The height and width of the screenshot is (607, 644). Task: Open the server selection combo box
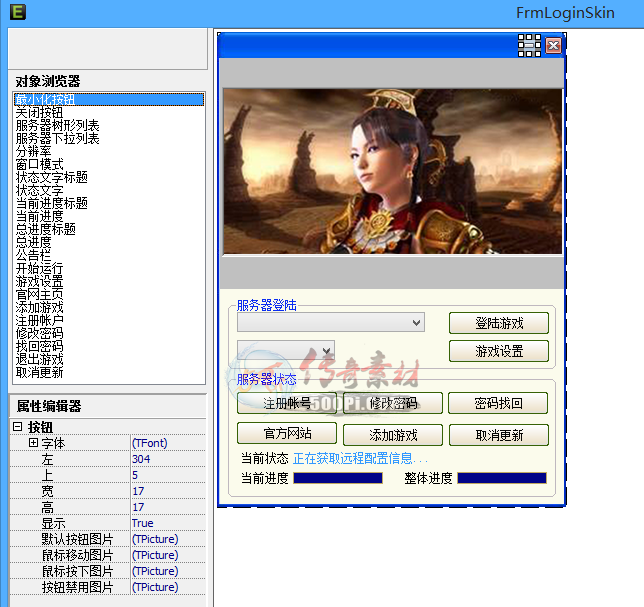(331, 322)
